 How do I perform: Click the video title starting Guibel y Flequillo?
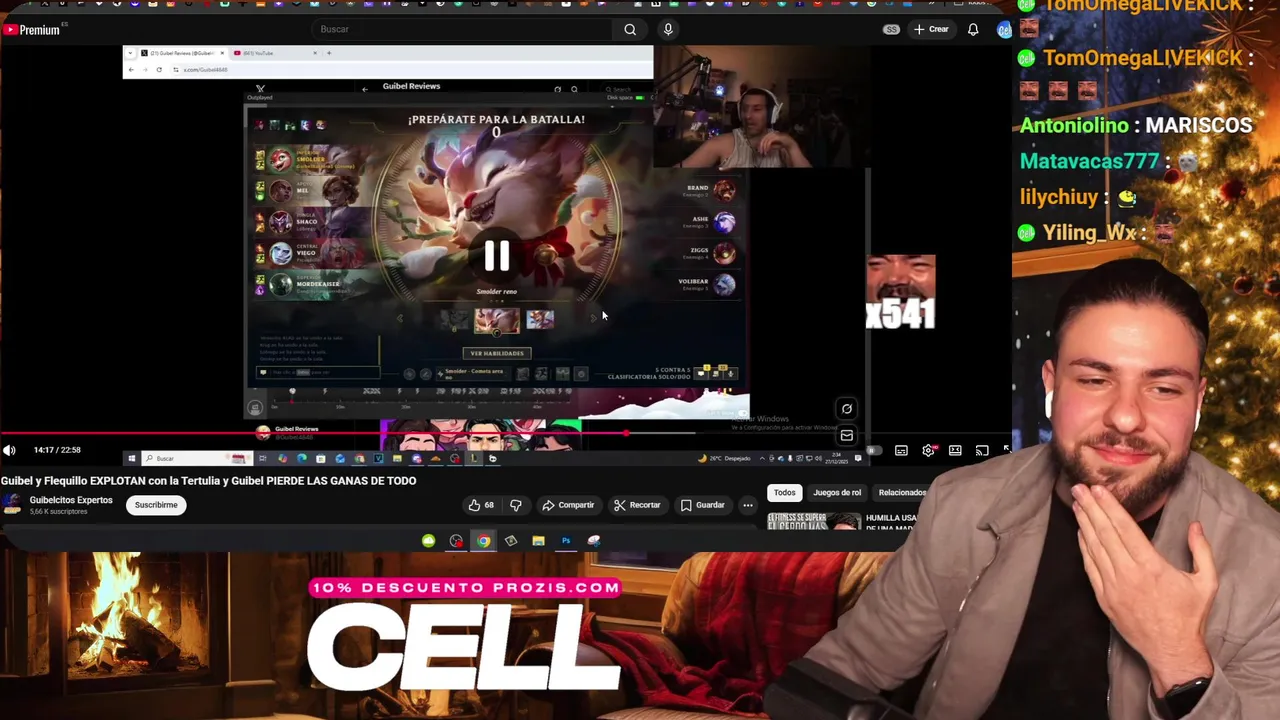click(x=208, y=481)
